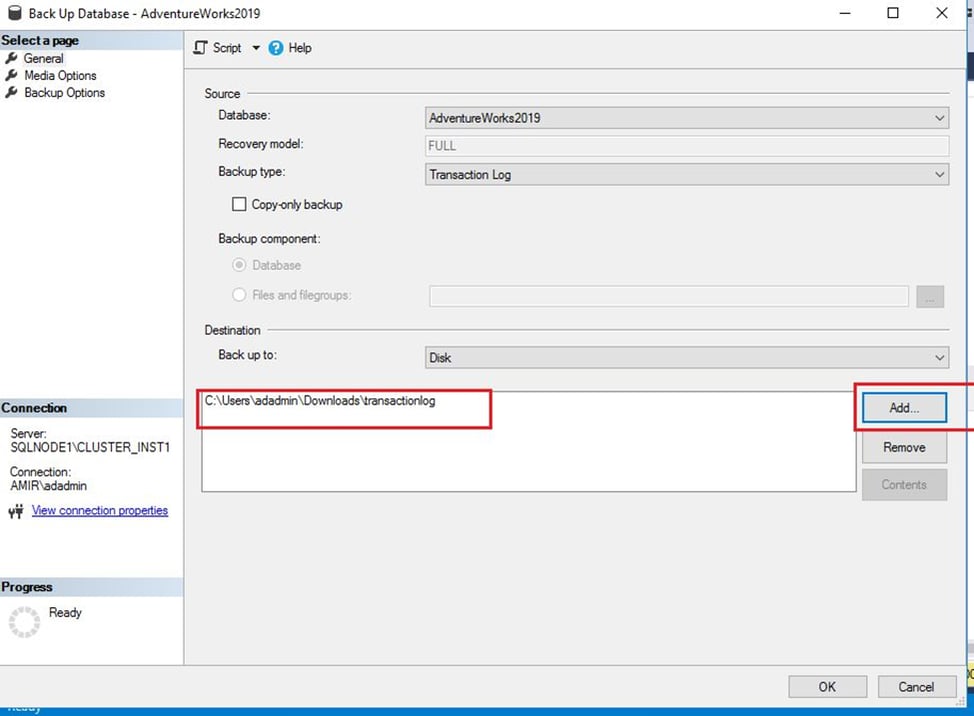Click the plug icon near connection properties
This screenshot has height=716, width=974.
(18, 510)
